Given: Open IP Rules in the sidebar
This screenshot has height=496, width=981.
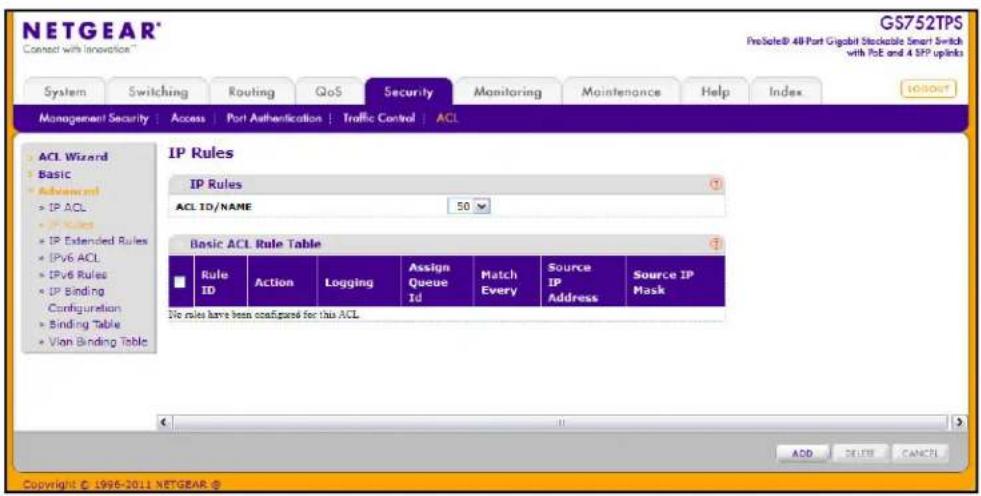Looking at the screenshot, I should pyautogui.click(x=71, y=224).
